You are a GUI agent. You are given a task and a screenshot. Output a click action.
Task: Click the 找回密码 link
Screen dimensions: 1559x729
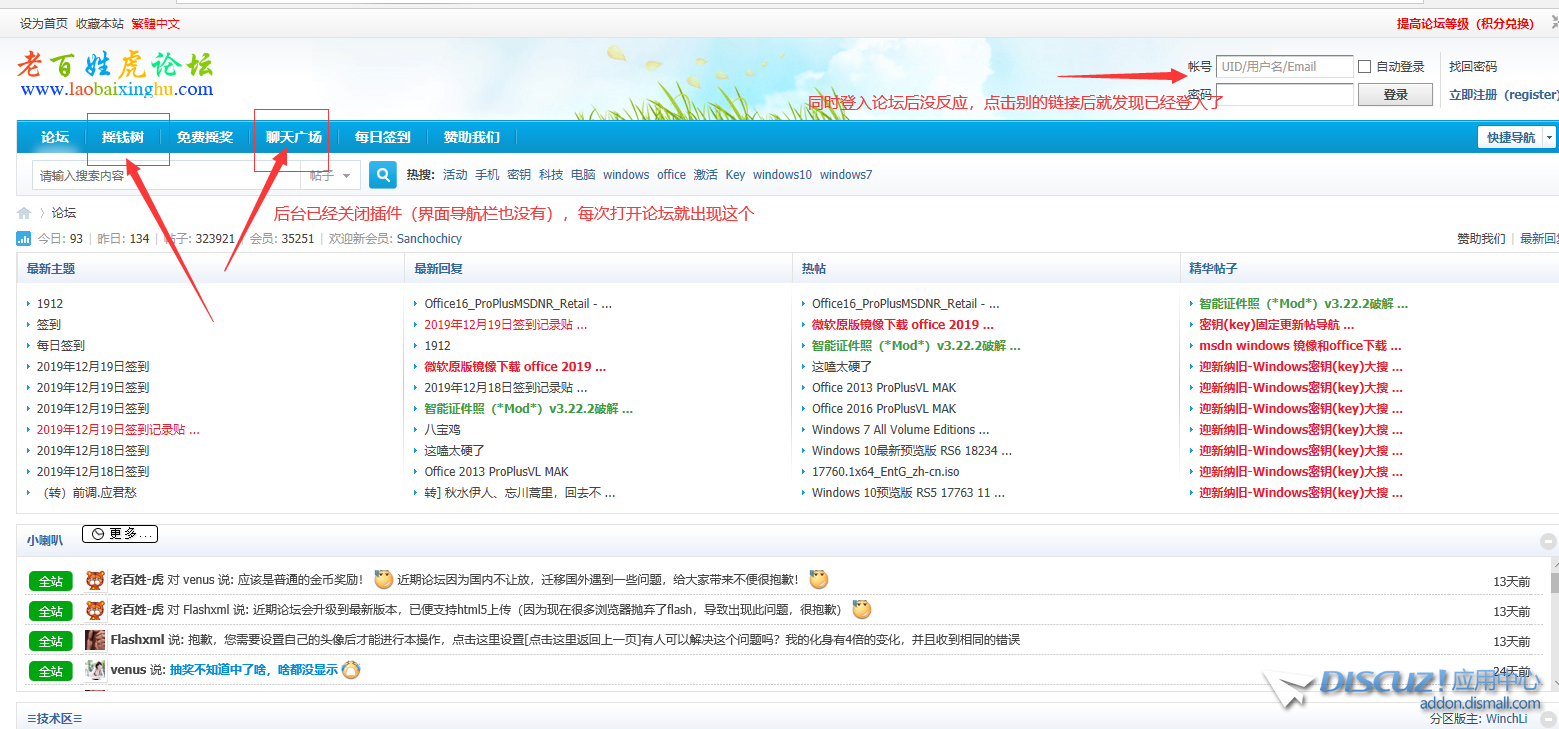coord(1473,67)
